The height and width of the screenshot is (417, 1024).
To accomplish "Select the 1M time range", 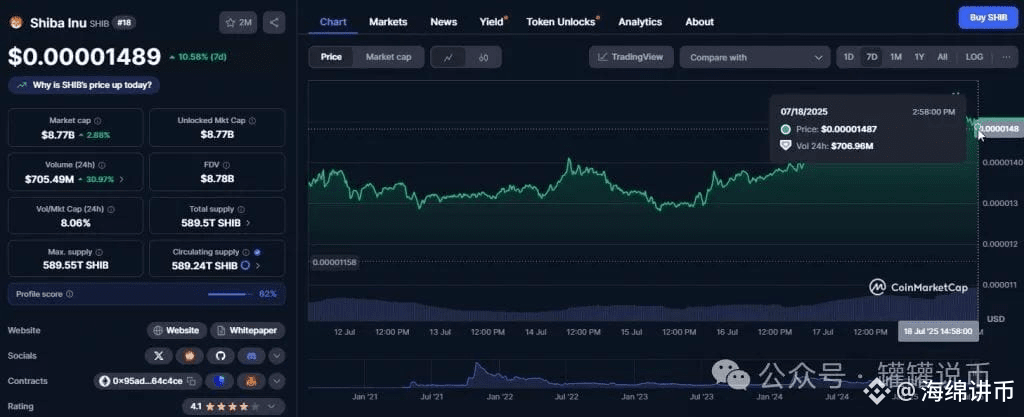I will [x=895, y=57].
